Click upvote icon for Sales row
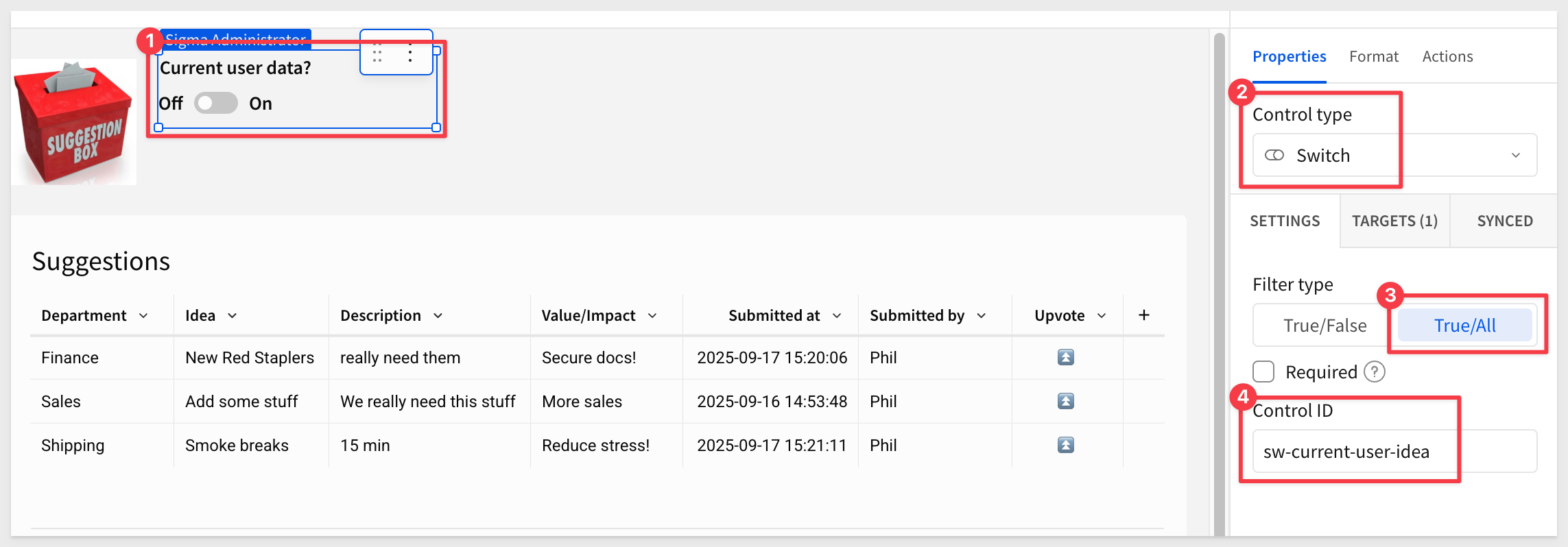 pos(1065,401)
